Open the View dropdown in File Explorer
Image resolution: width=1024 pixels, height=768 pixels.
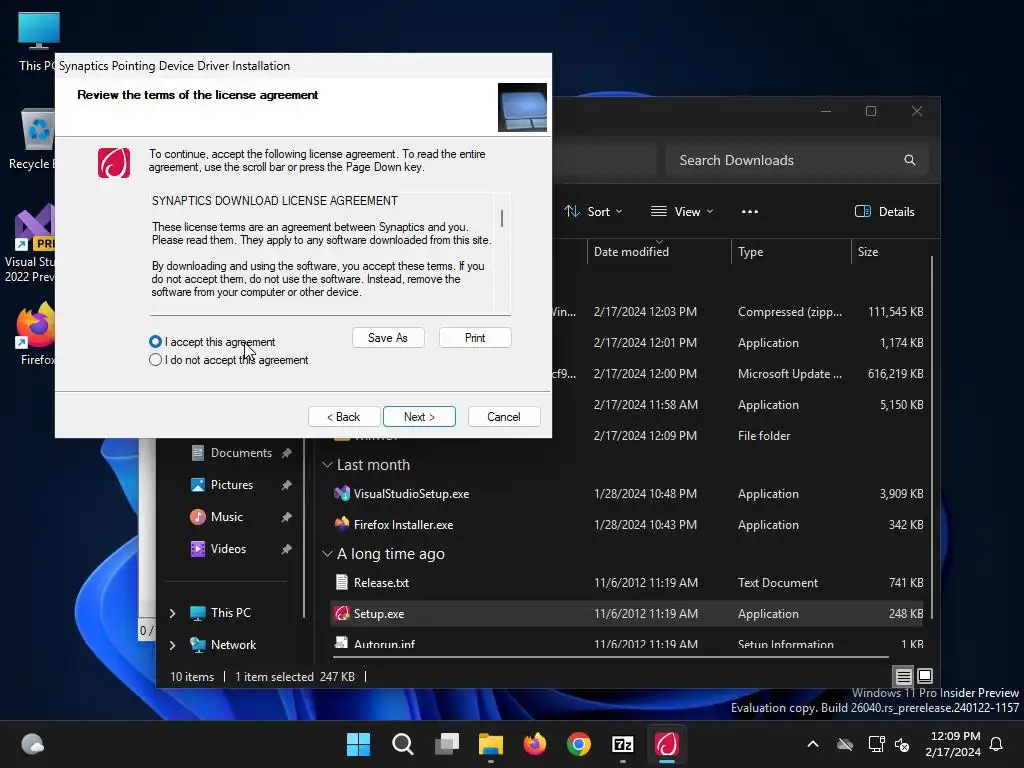pos(682,212)
